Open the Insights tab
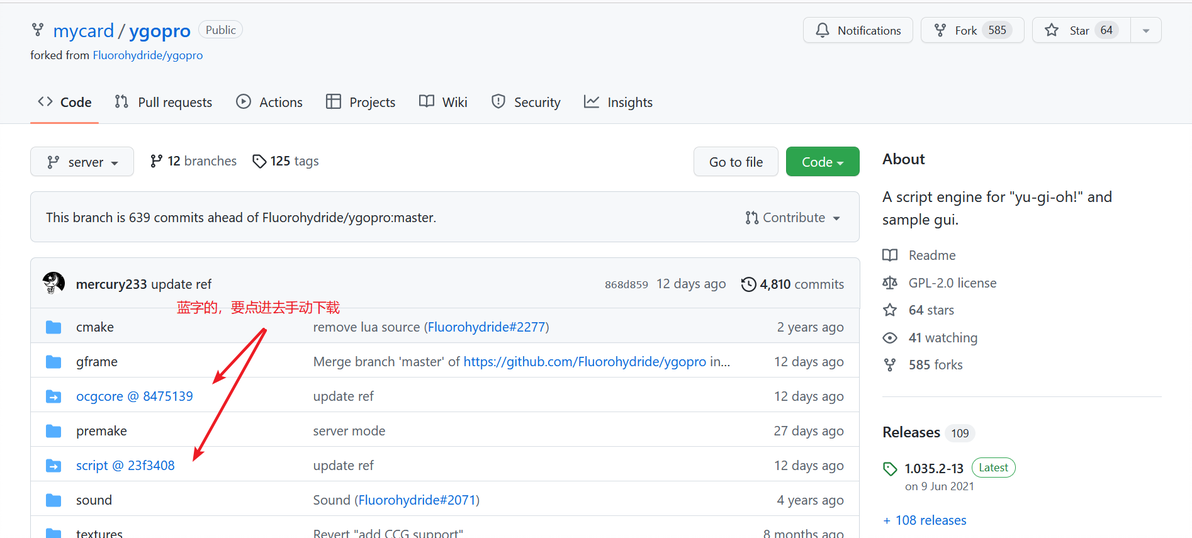Screen dimensions: 1192x538 [x=618, y=102]
